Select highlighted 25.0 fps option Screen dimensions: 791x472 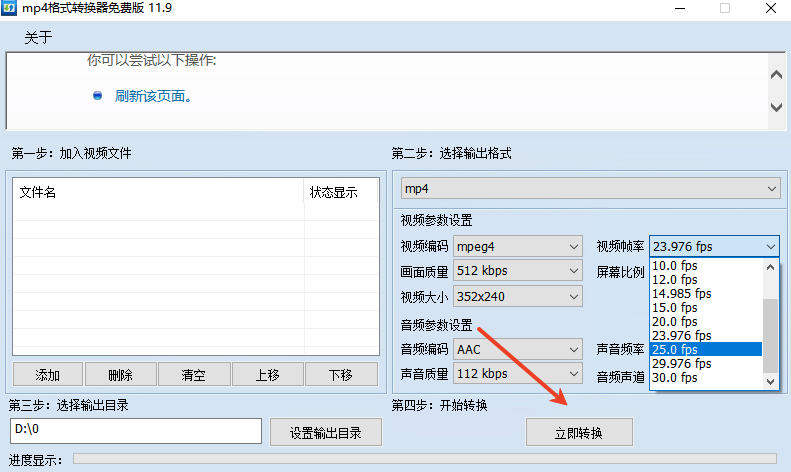pos(706,349)
